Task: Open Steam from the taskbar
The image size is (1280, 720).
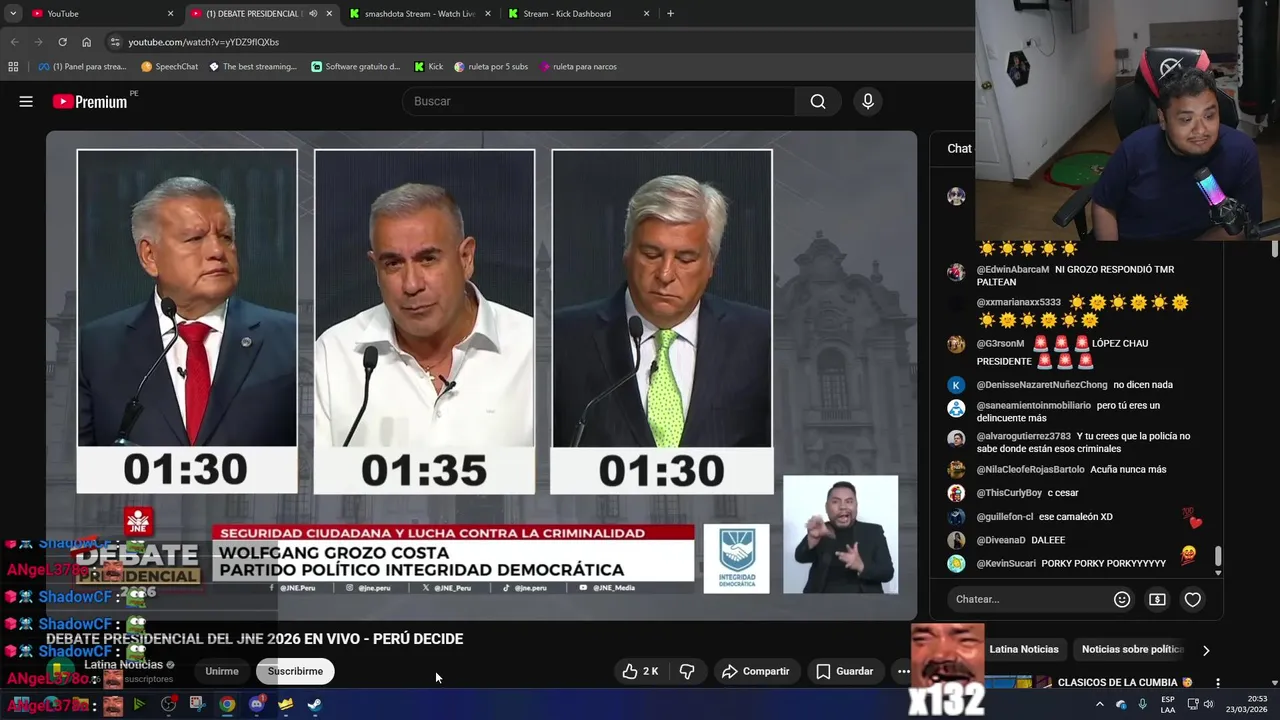Action: pos(314,704)
